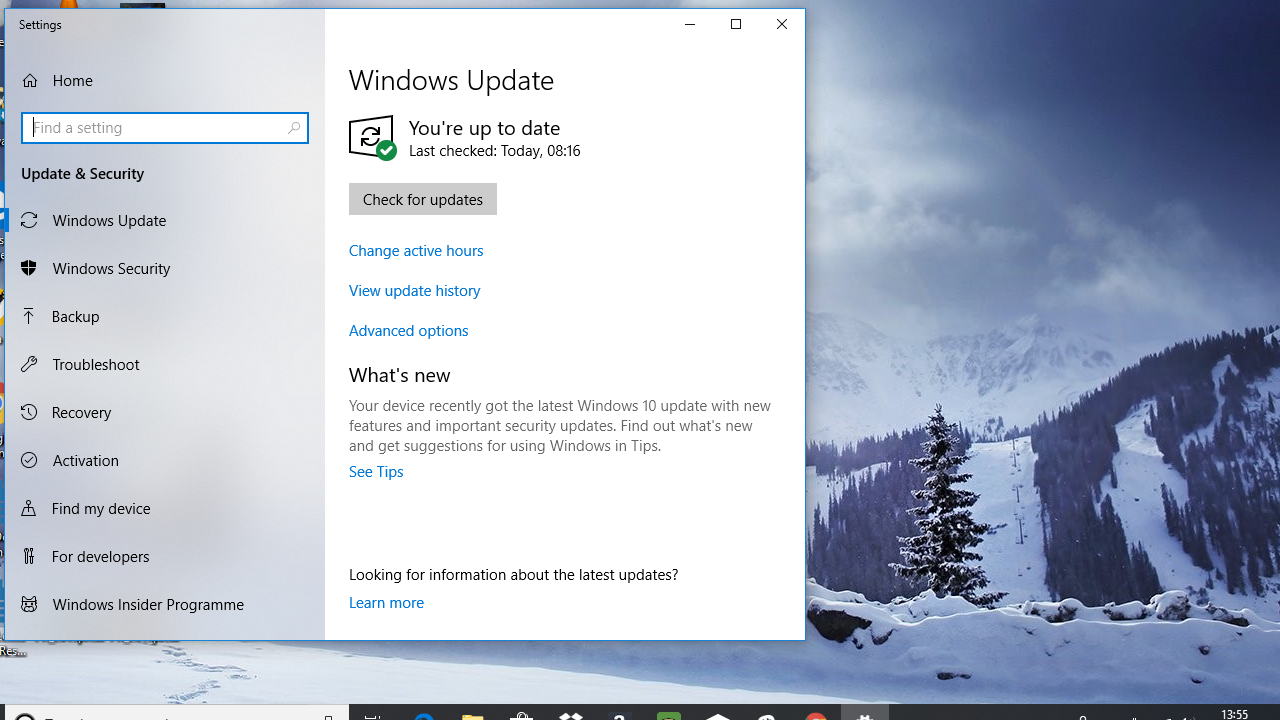
Task: Select Find my device
Action: (x=99, y=508)
